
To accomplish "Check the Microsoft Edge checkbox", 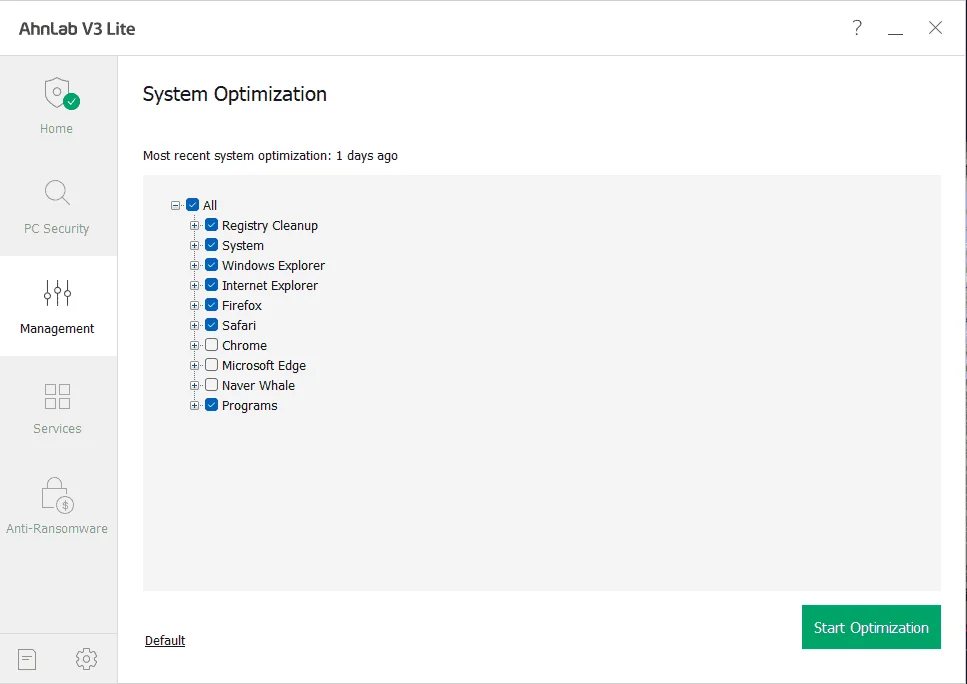I will tap(212, 365).
